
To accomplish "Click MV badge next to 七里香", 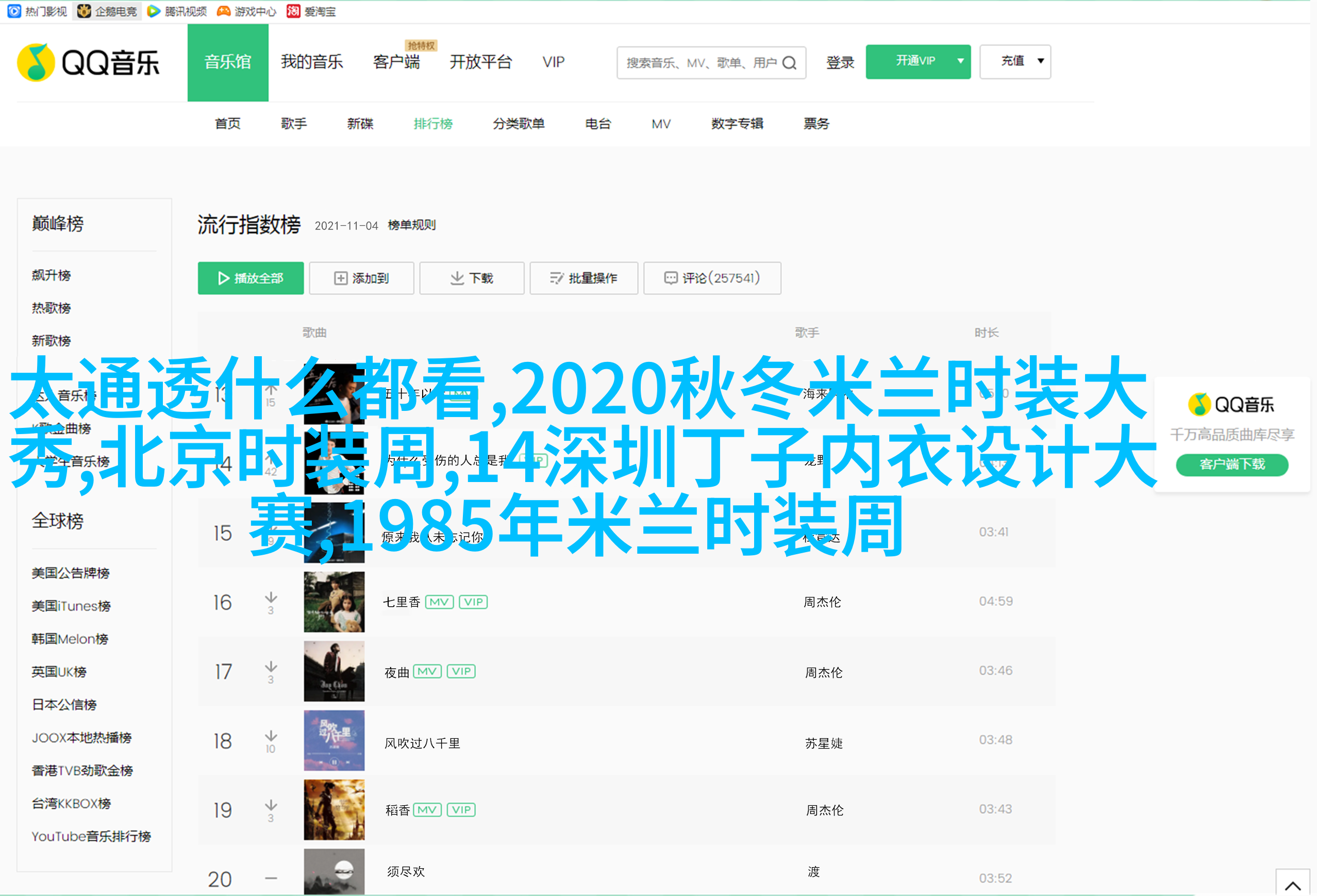I will click(x=439, y=602).
